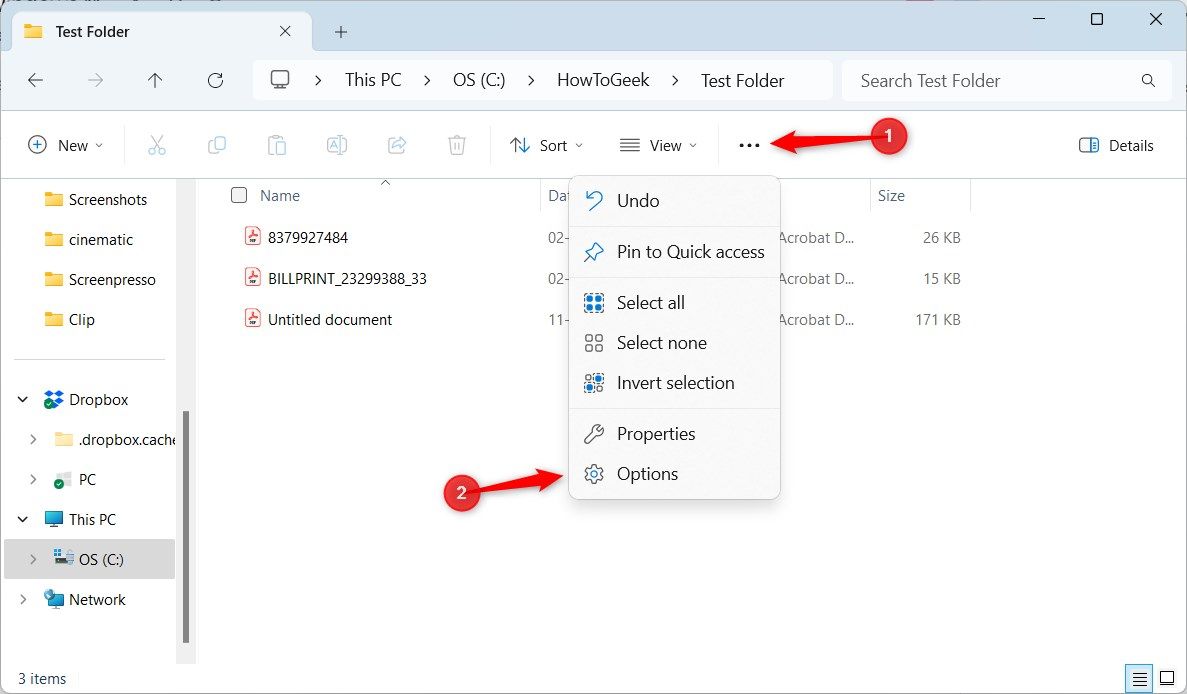The width and height of the screenshot is (1187, 694).
Task: Choose Invert selection in the menu
Action: coord(675,383)
